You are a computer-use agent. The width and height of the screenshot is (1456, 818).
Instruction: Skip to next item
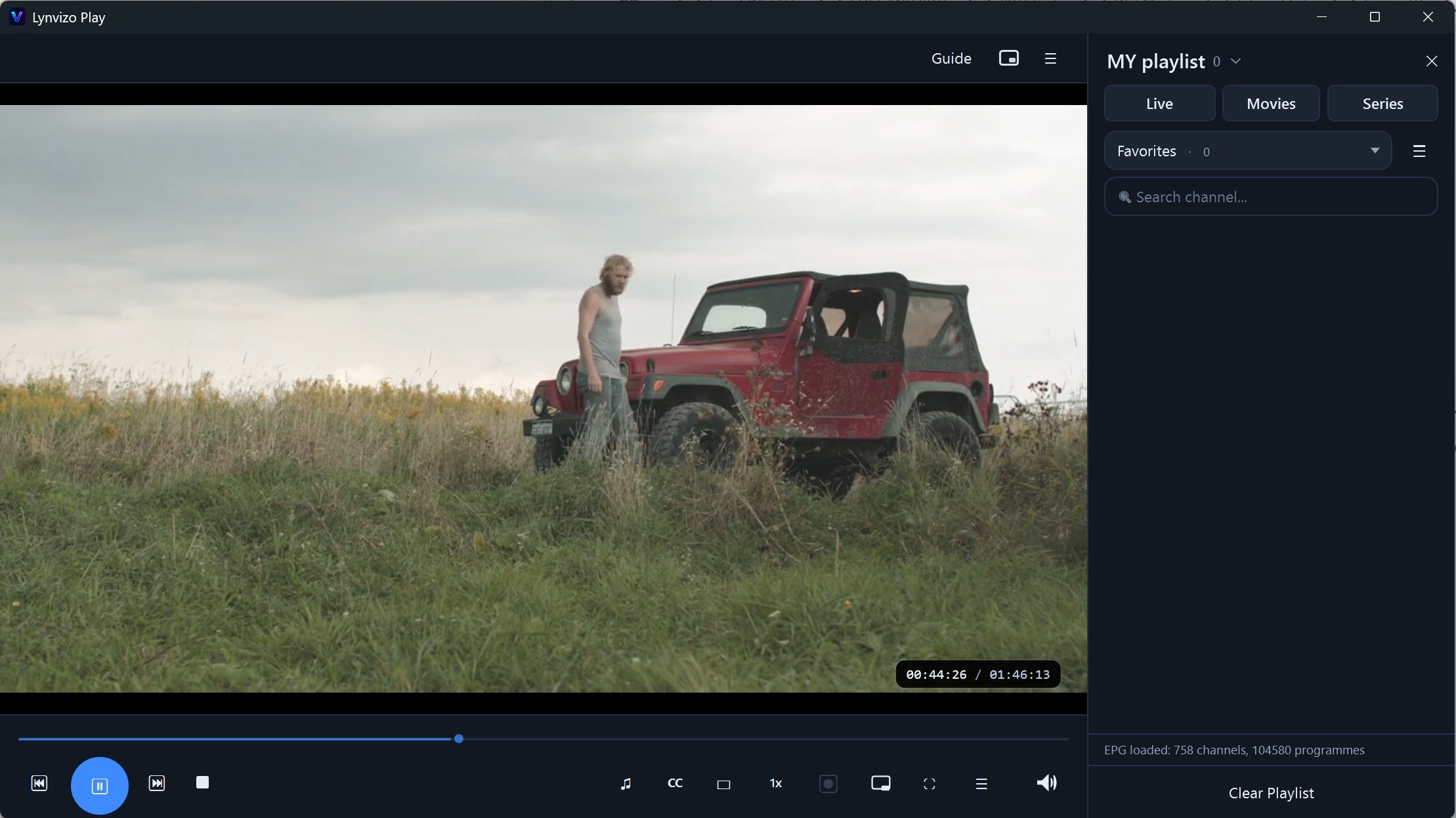[157, 783]
